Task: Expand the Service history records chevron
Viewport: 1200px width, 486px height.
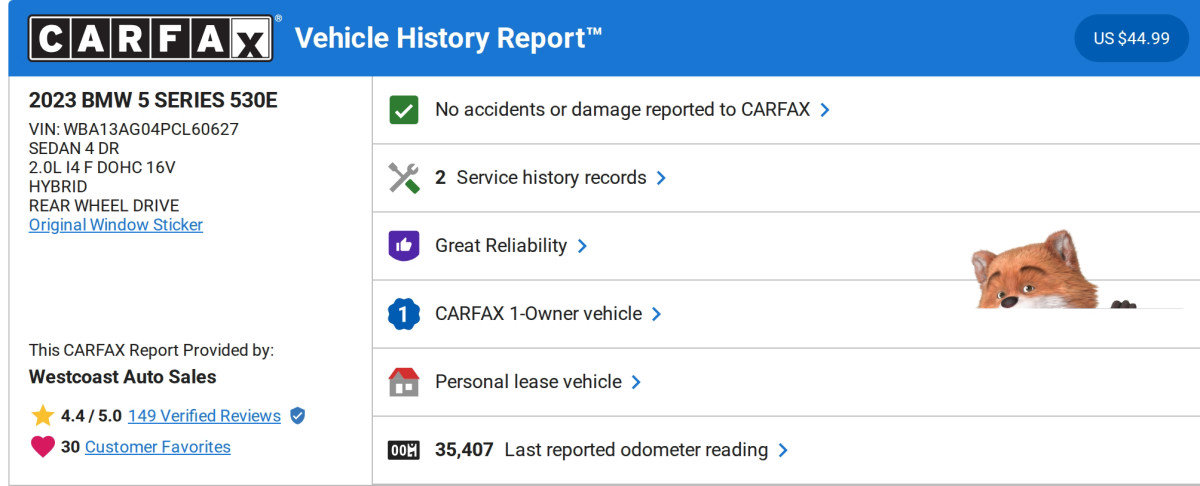Action: coord(661,178)
